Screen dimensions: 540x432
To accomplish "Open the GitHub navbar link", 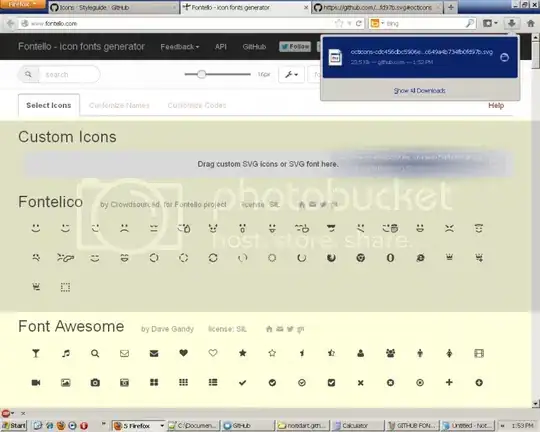I will [x=254, y=47].
